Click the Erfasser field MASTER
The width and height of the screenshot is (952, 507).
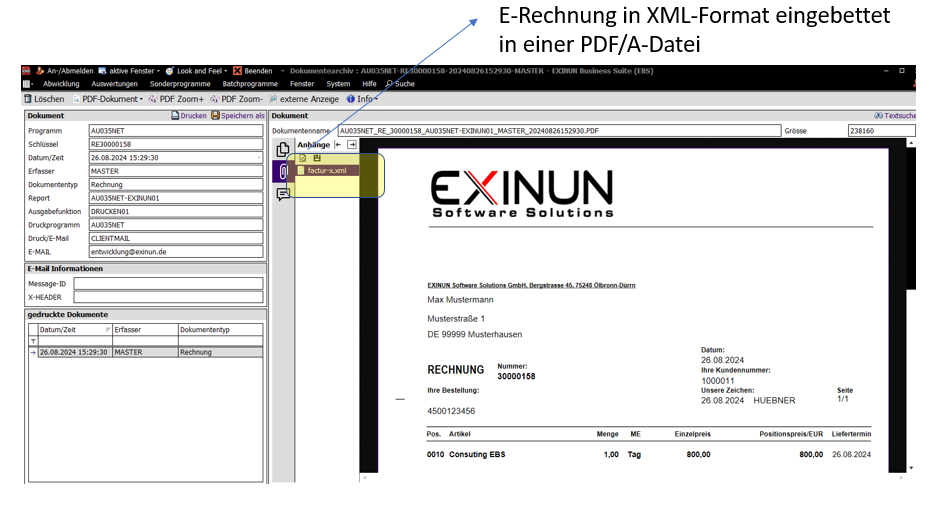point(176,171)
